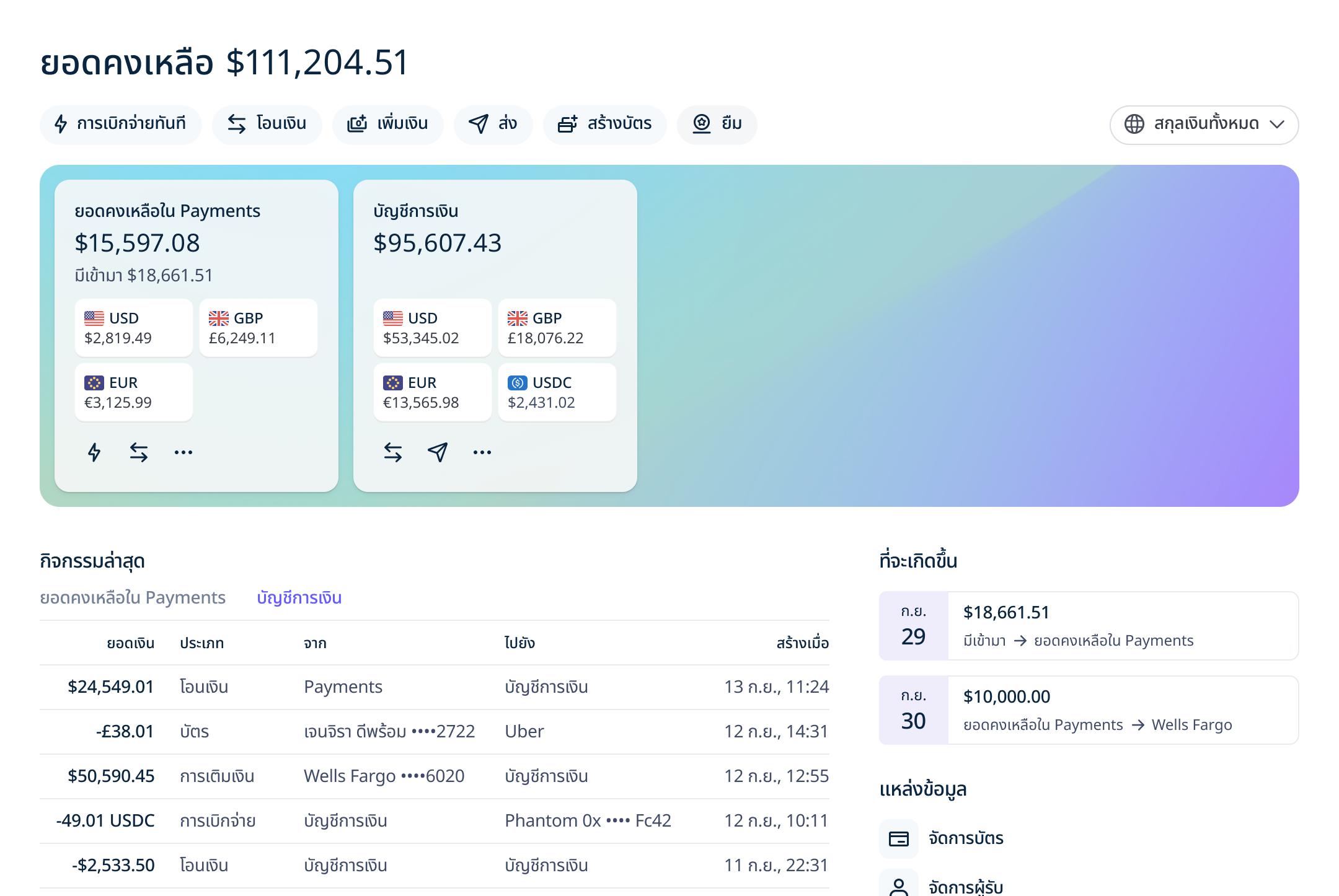Screen dimensions: 1339x896
Task: Select GBP £6,249.11 tile in Payments card
Action: tap(258, 328)
